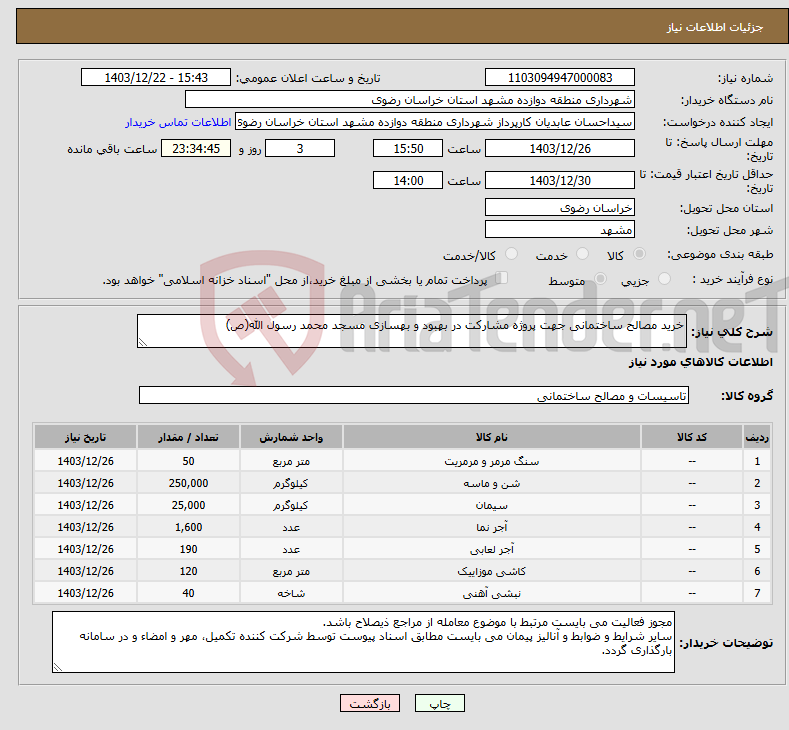Select the item سیمان

(492, 506)
